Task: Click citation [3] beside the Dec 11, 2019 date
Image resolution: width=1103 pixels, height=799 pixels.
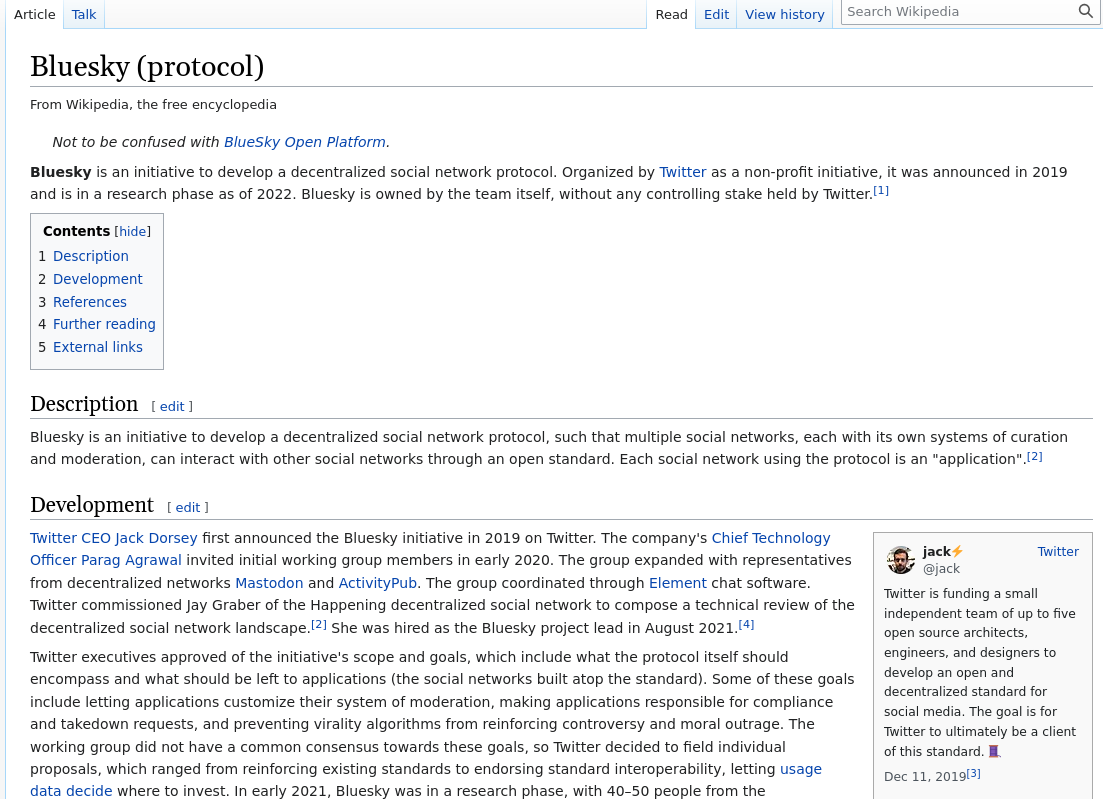Action: coord(974,773)
